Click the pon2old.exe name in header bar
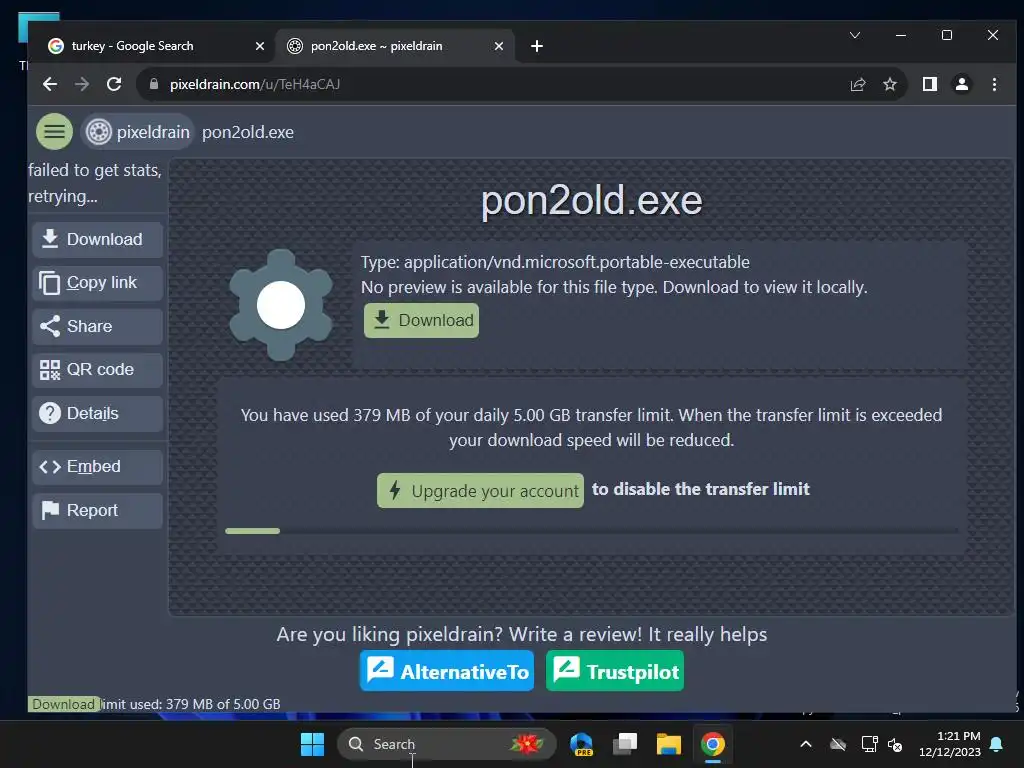 tap(248, 132)
